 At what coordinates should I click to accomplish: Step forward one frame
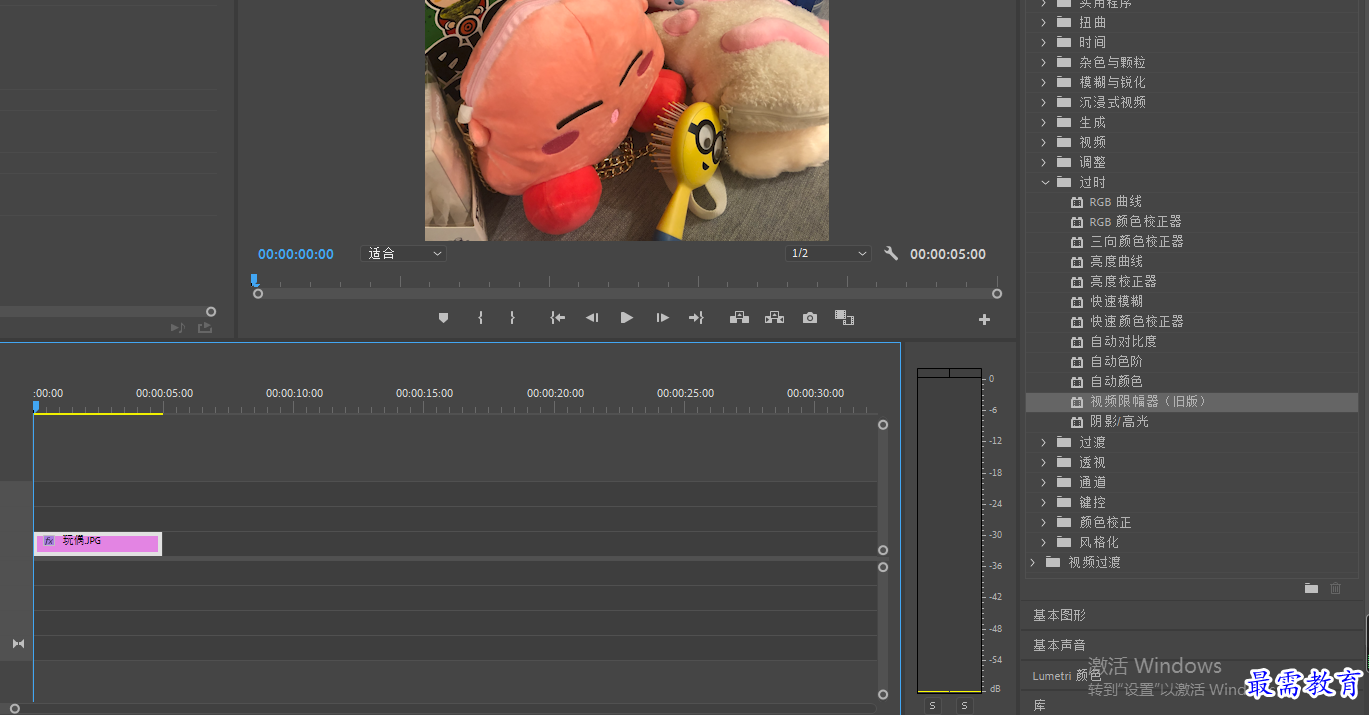click(662, 318)
